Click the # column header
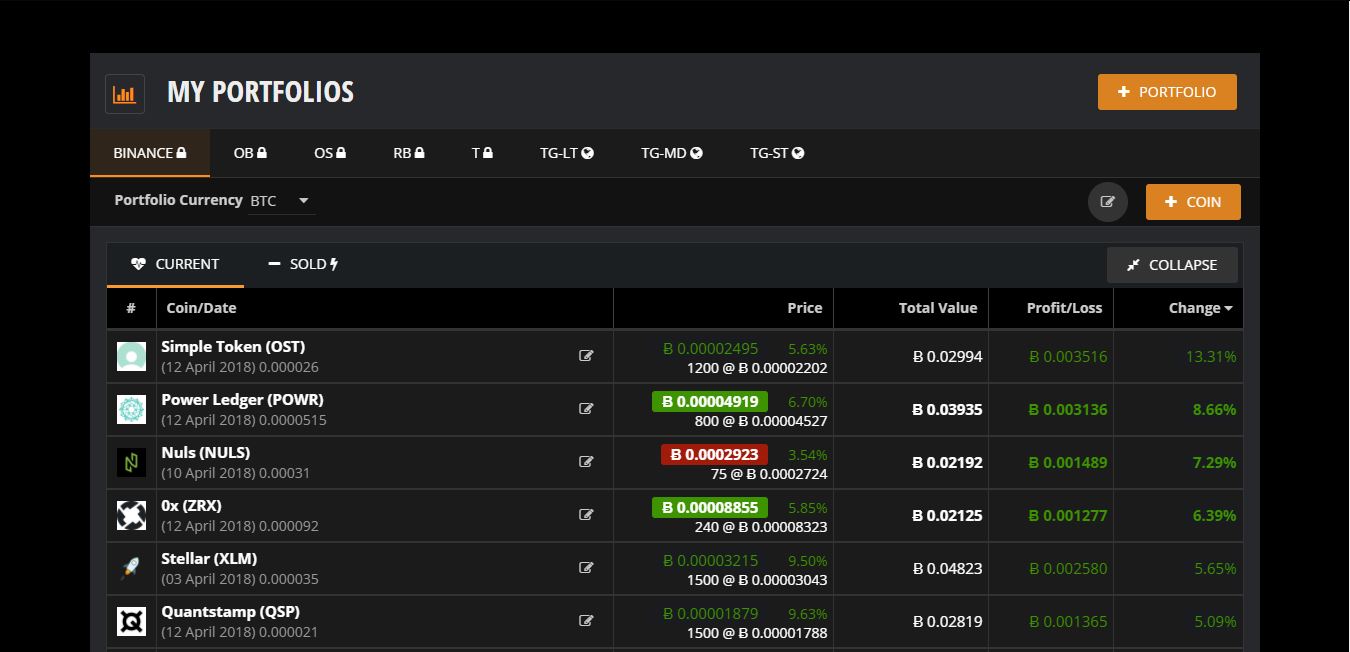Image resolution: width=1350 pixels, height=652 pixels. (131, 308)
